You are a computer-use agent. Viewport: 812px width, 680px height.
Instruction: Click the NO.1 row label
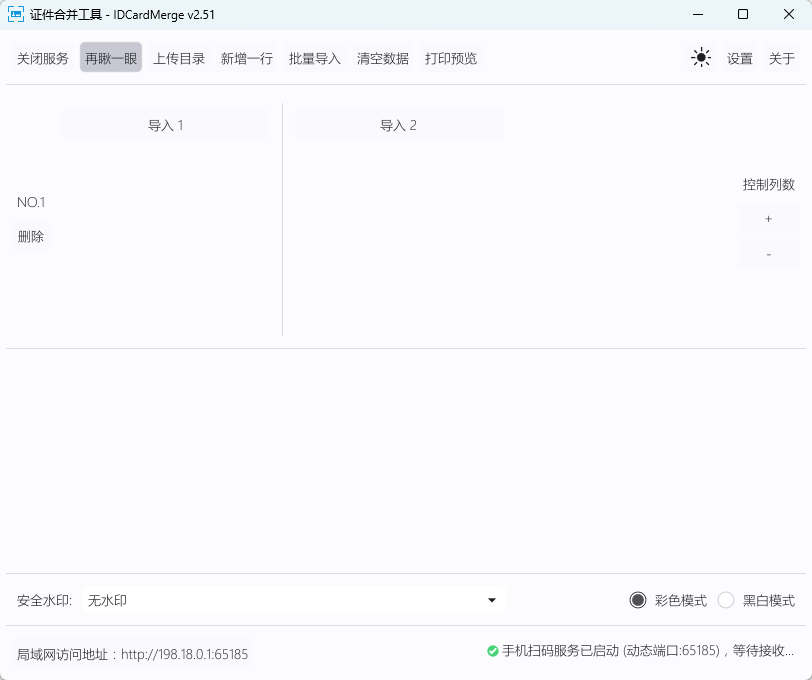(x=31, y=202)
